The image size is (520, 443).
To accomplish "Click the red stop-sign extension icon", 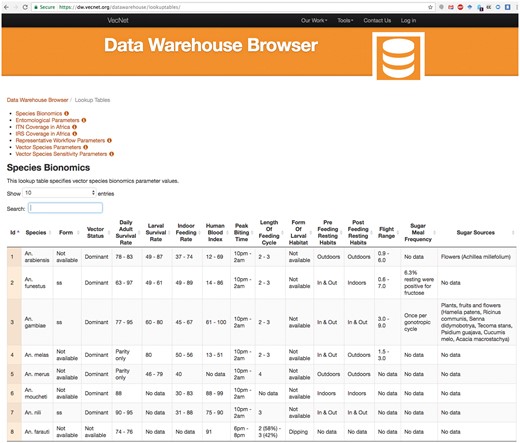I will pyautogui.click(x=460, y=7).
